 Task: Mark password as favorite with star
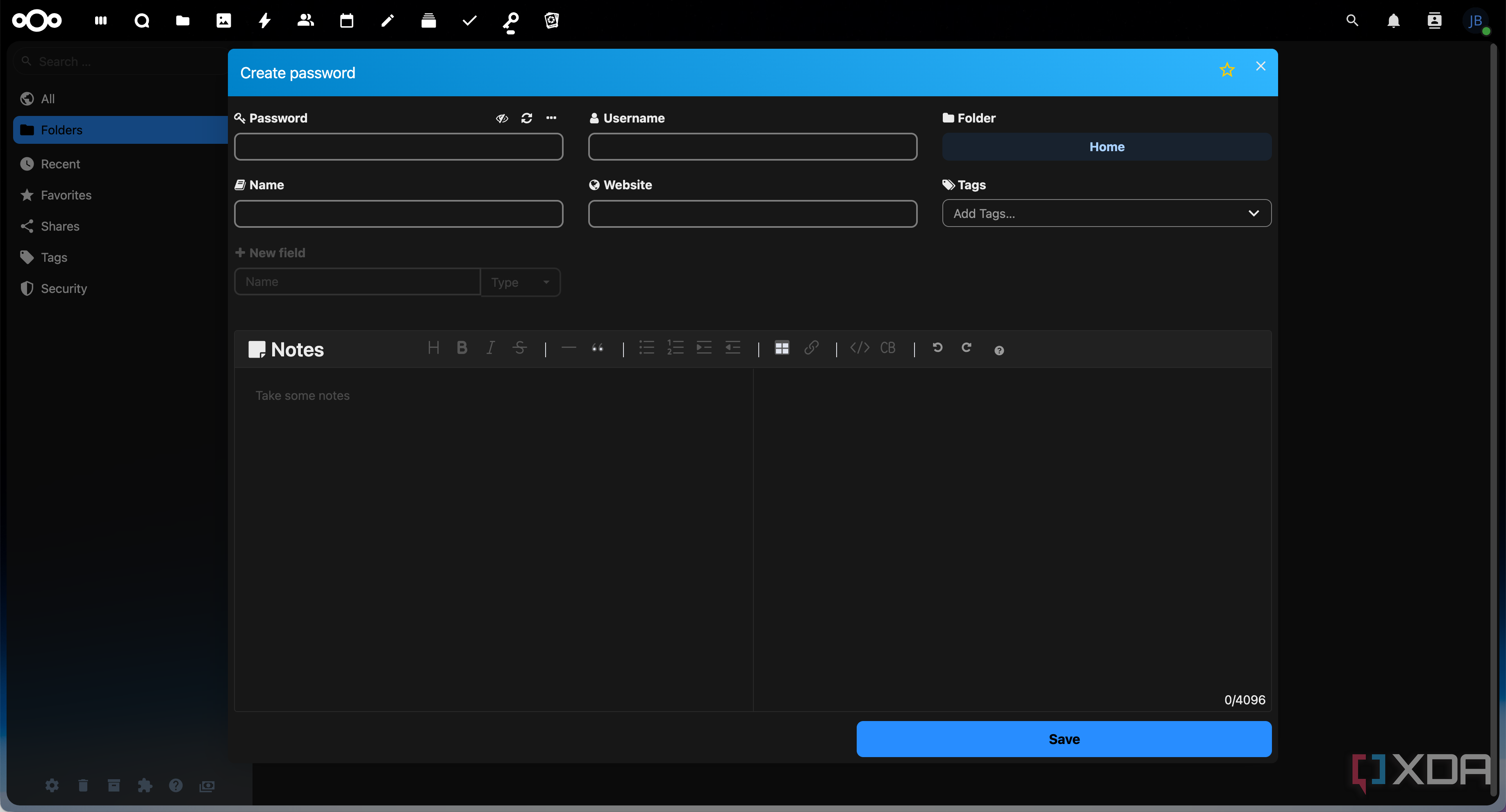[x=1226, y=70]
